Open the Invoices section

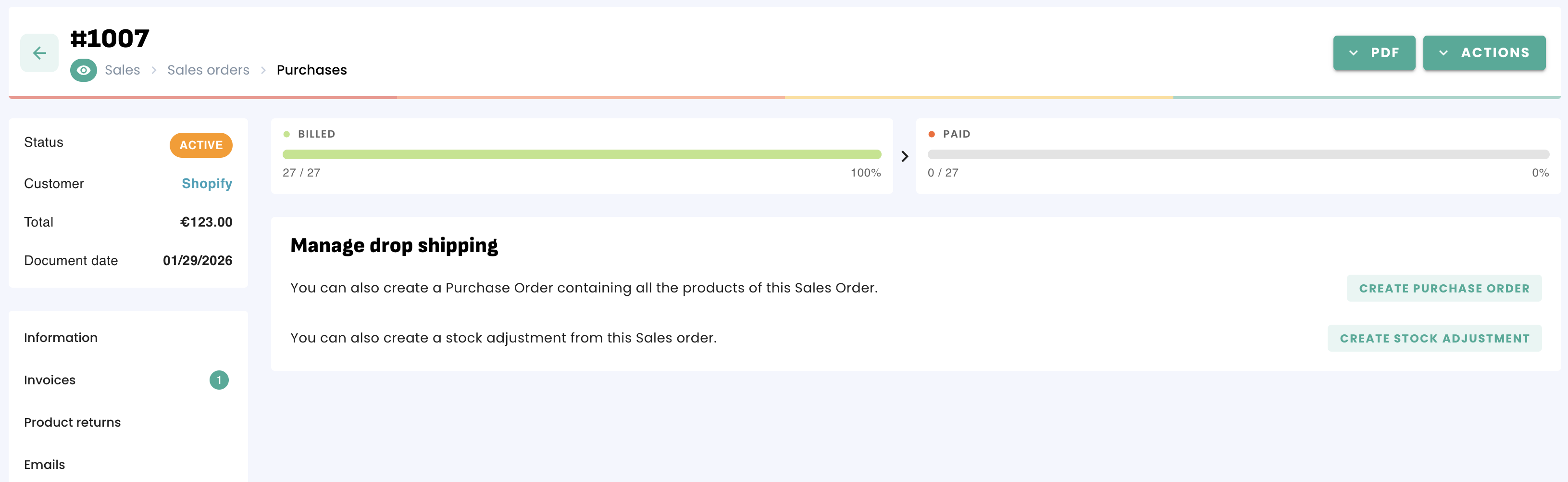50,380
